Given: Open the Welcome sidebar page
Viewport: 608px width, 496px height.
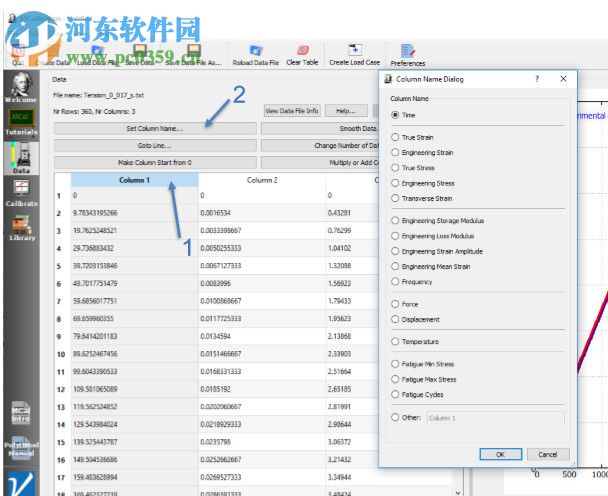Looking at the screenshot, I should [21, 88].
